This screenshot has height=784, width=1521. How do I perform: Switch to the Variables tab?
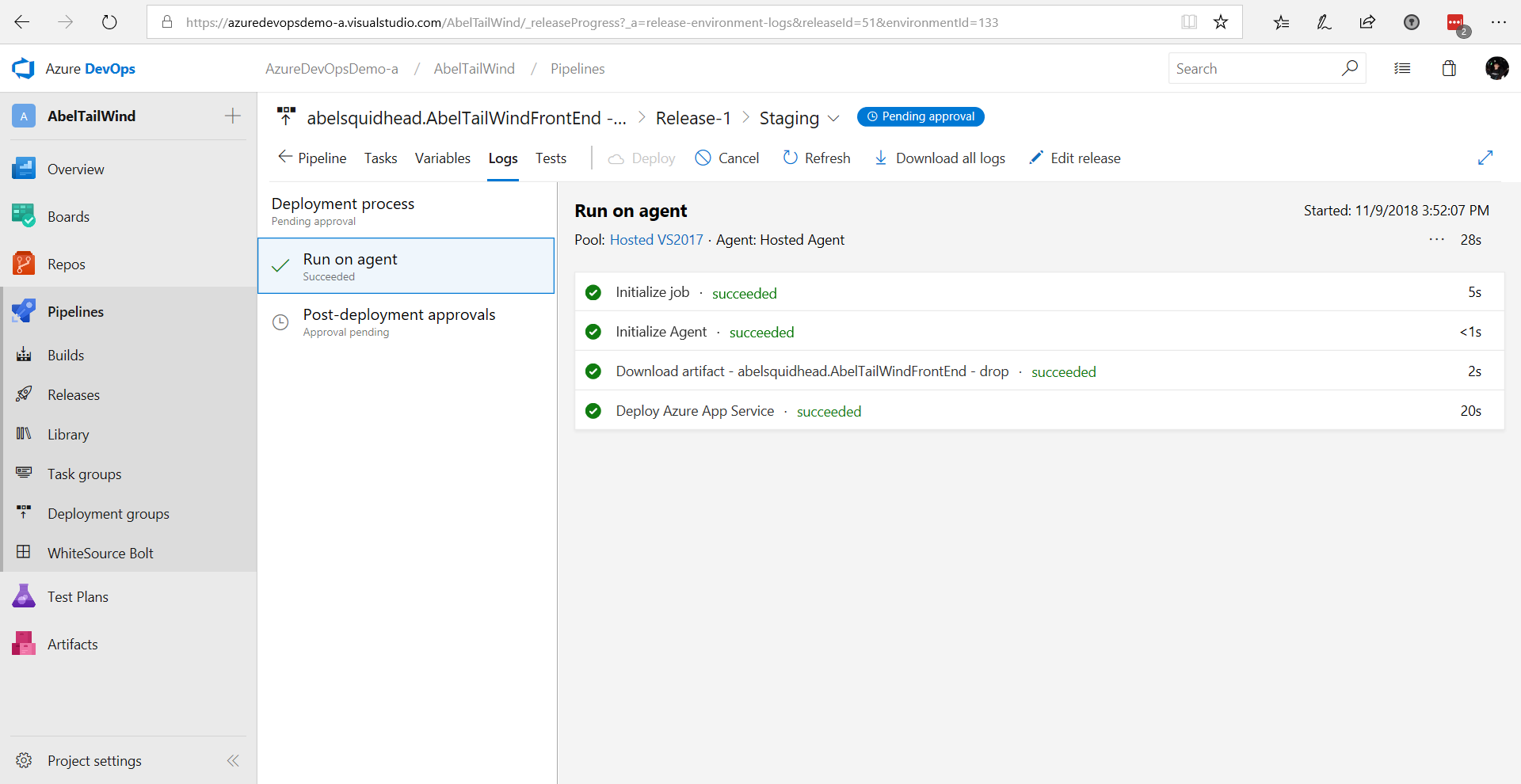(442, 158)
